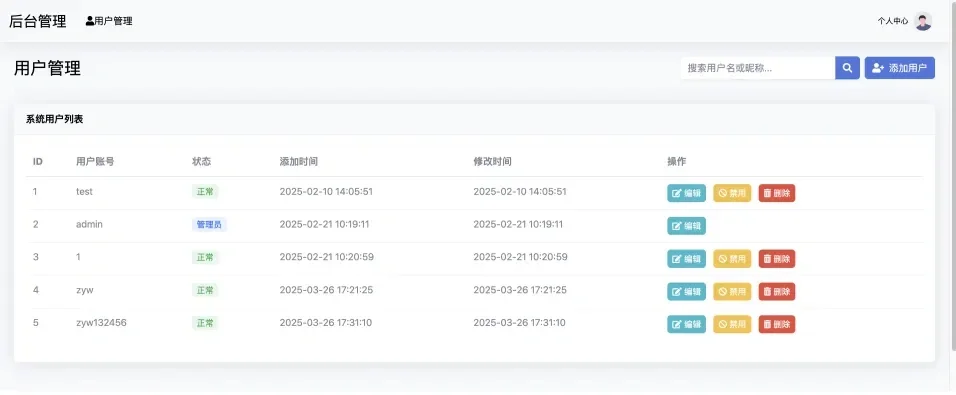Click 正常 badge in test row

click(x=205, y=191)
